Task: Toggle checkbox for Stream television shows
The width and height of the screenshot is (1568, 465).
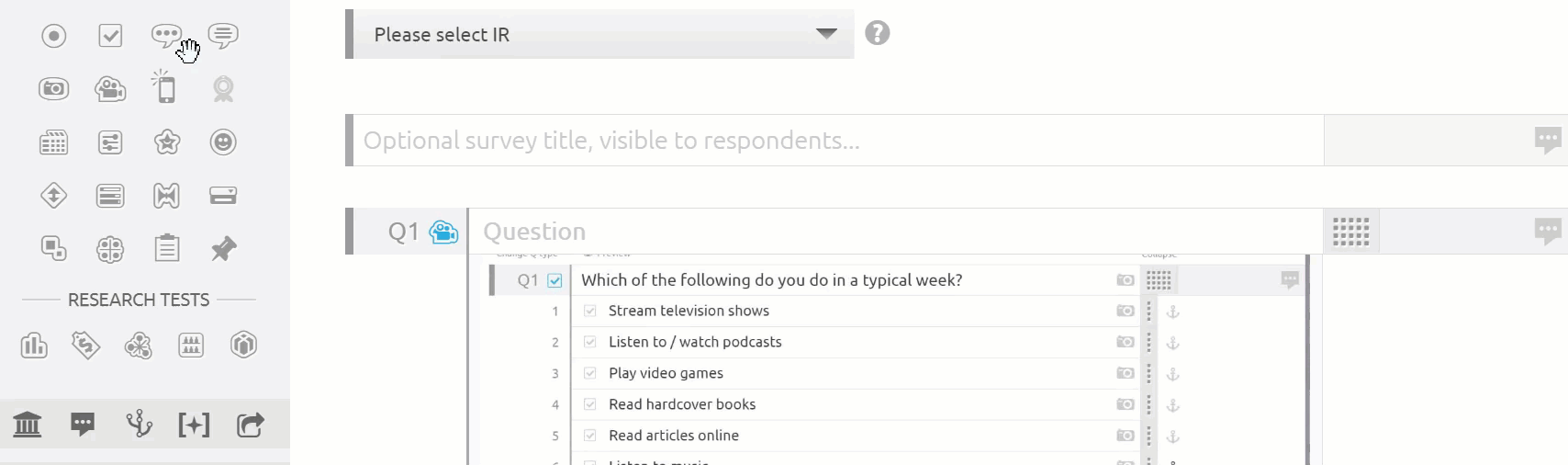Action: (590, 311)
